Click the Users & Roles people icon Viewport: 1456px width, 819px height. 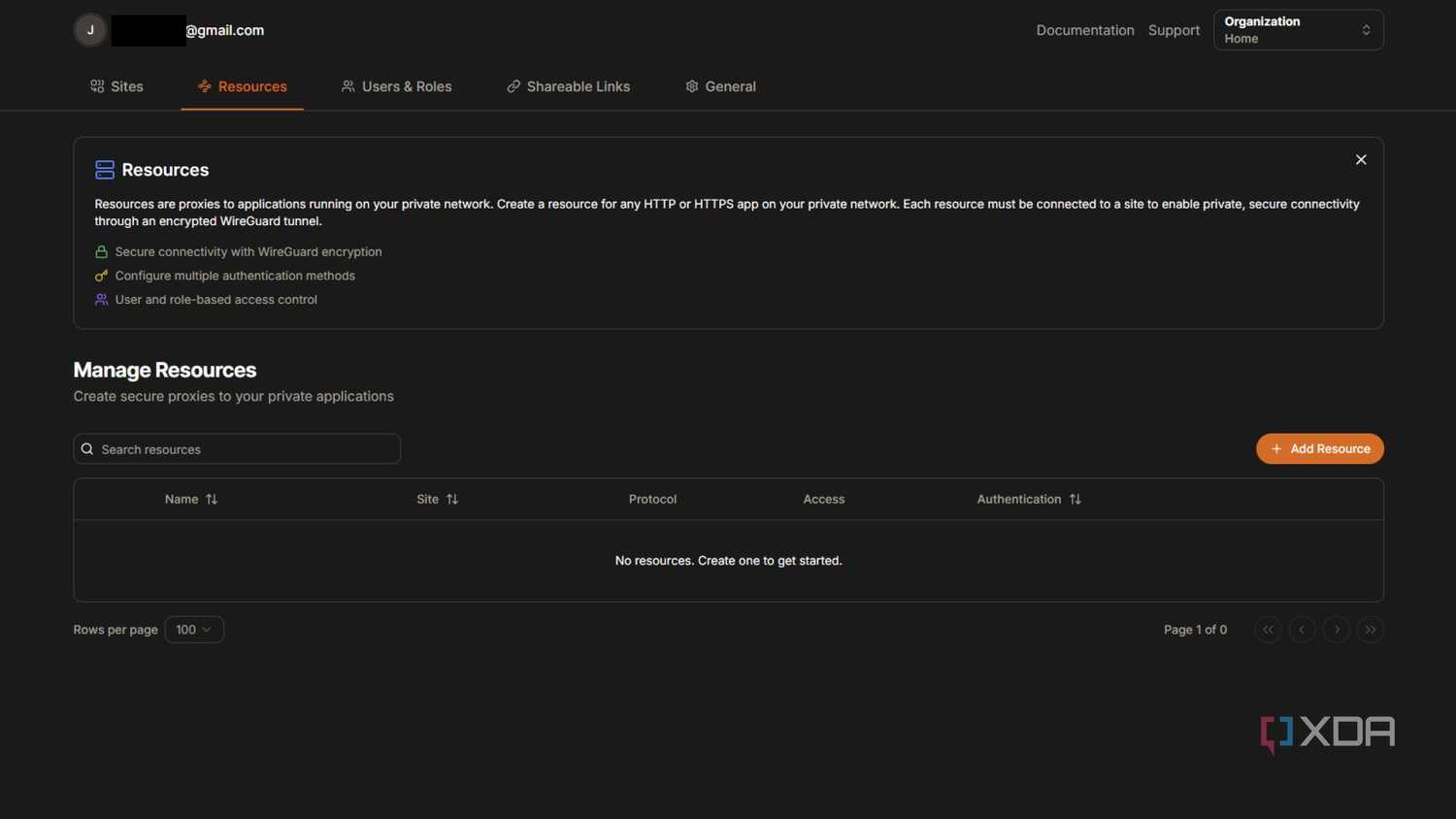click(x=347, y=86)
